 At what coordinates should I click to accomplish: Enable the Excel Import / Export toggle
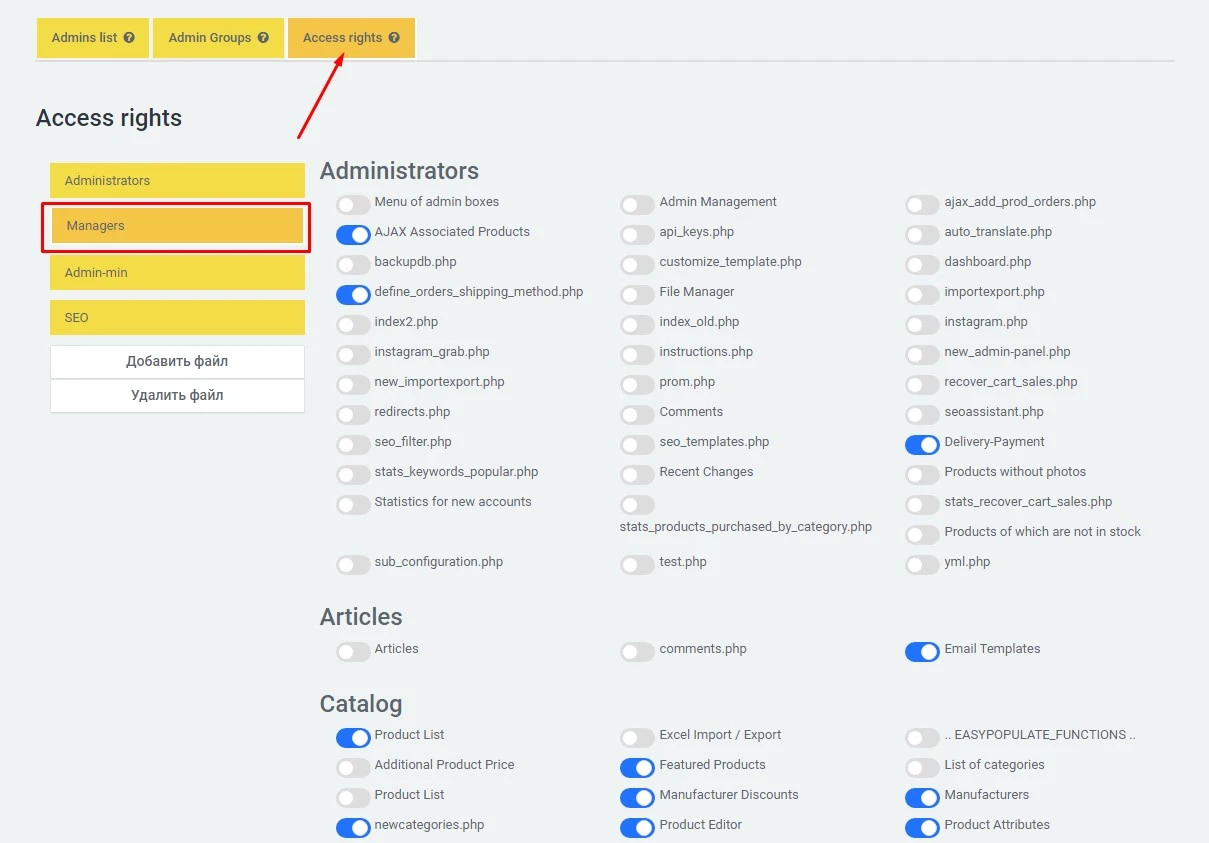(x=637, y=737)
